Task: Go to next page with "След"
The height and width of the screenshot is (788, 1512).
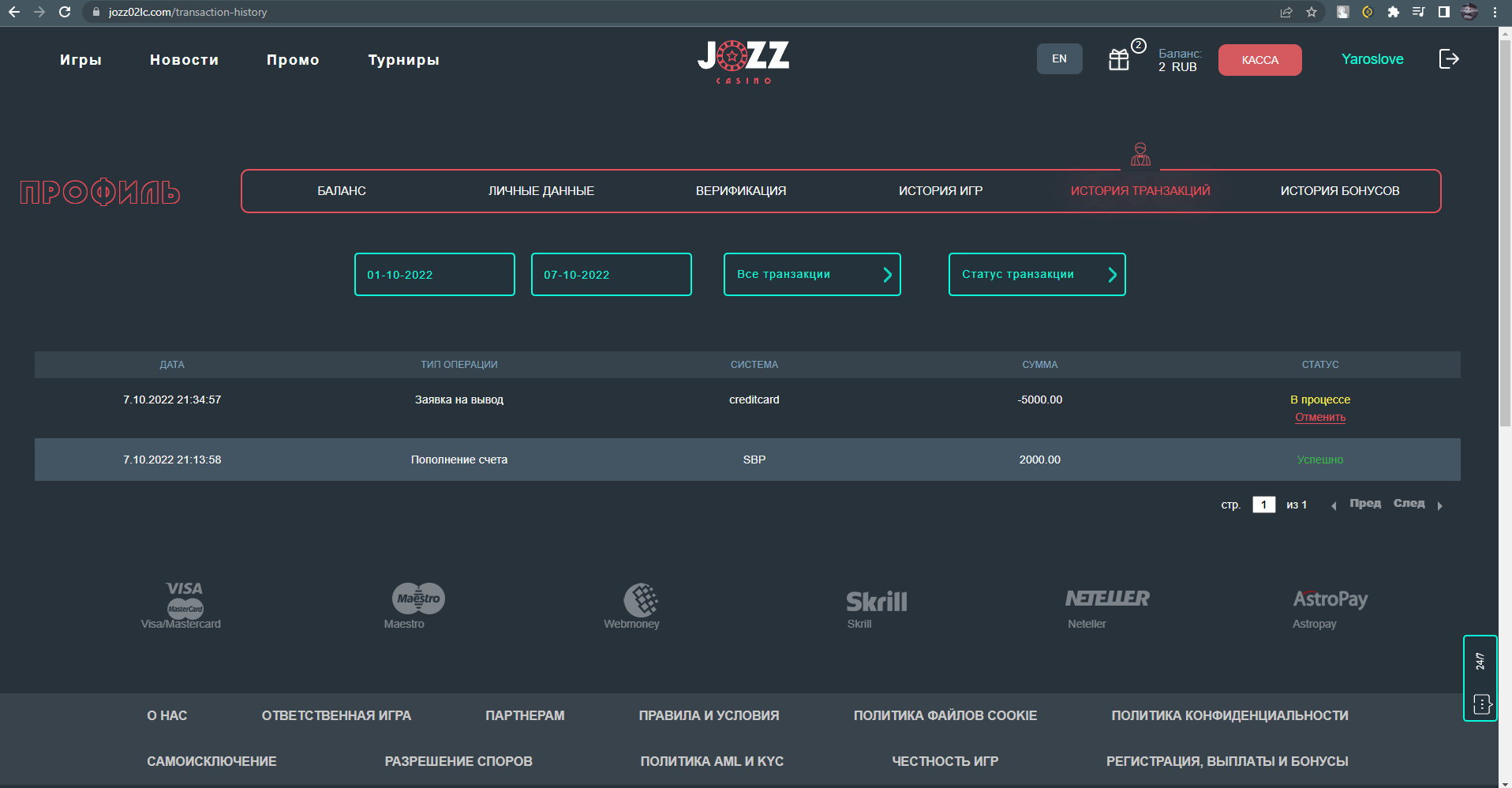Action: point(1409,504)
